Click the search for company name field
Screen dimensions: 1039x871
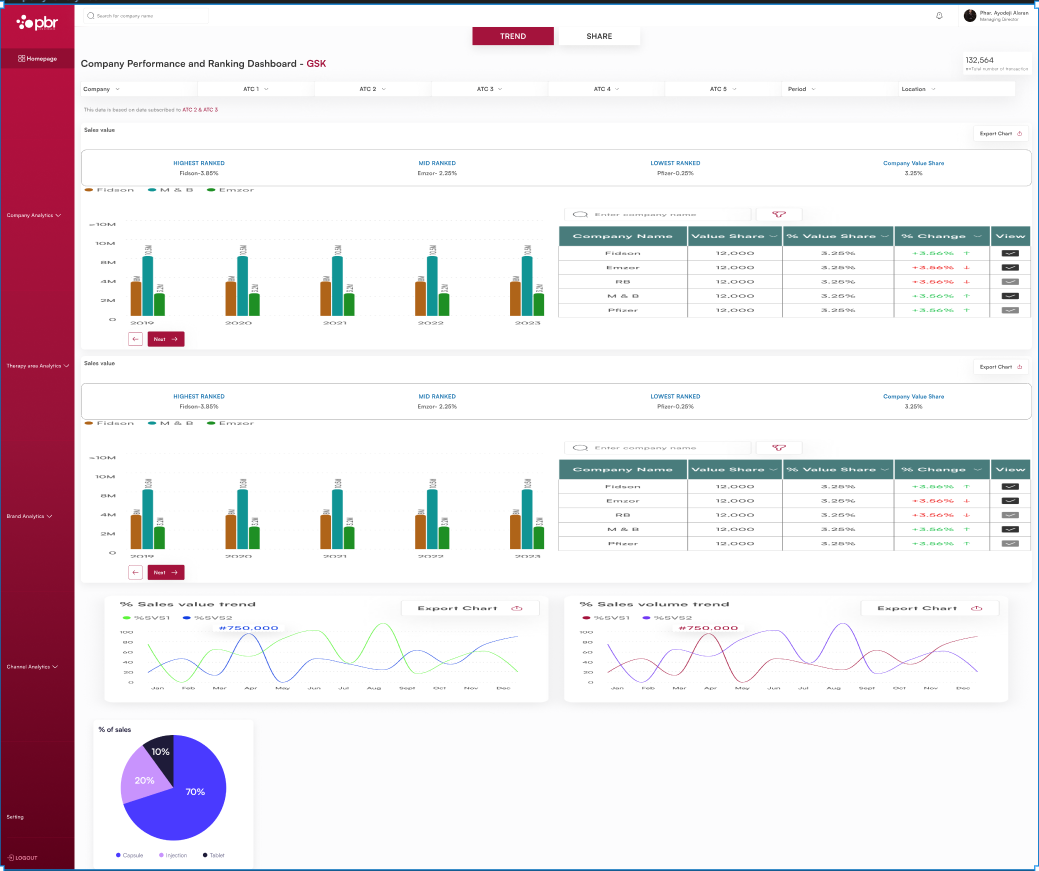(145, 16)
